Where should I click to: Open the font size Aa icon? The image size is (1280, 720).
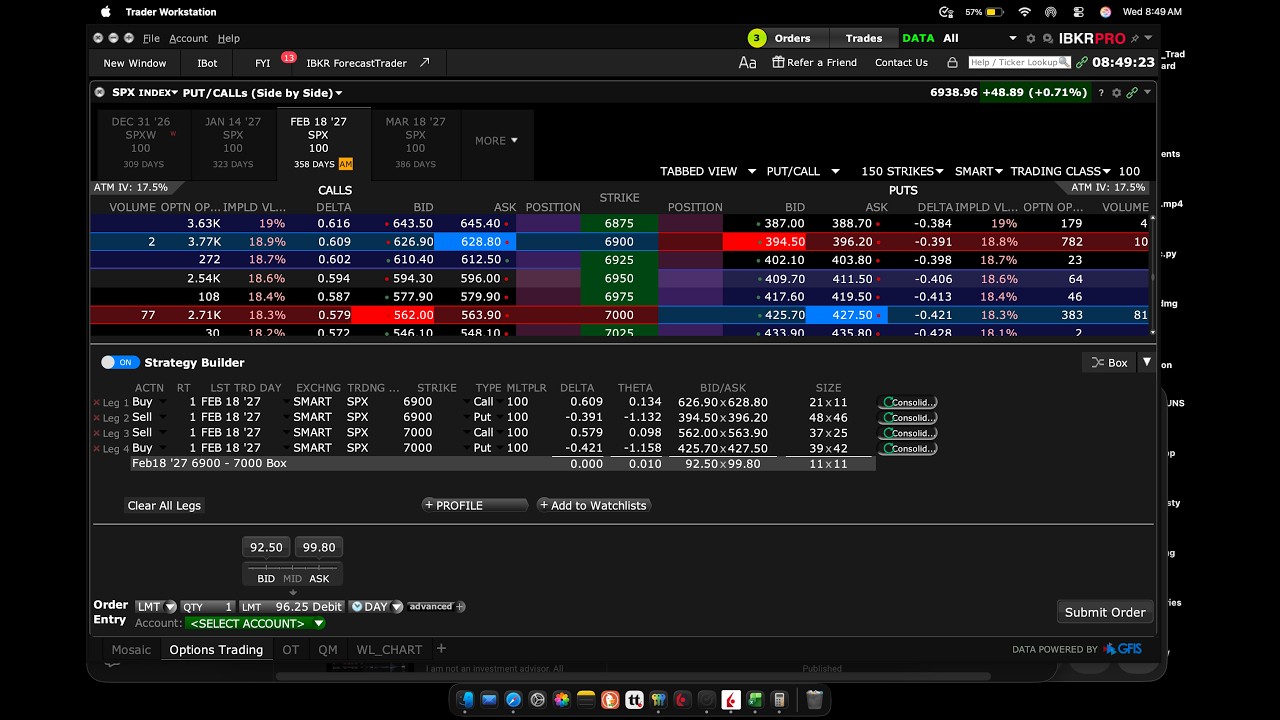[x=747, y=62]
